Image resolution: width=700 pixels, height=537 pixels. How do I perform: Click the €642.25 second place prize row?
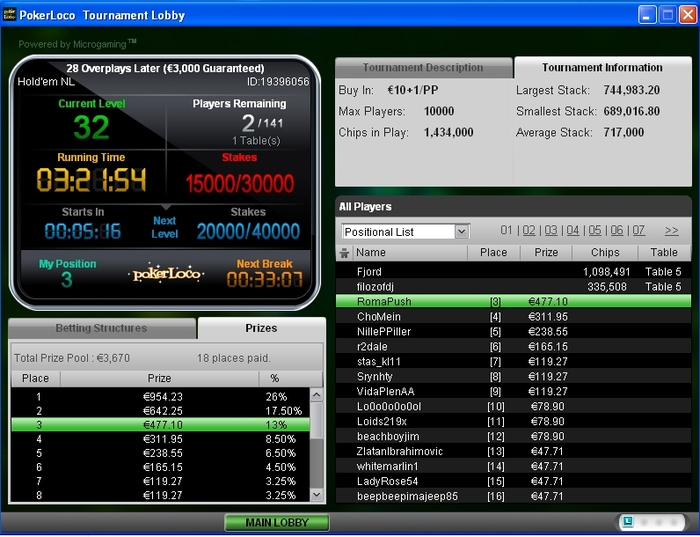pos(161,411)
